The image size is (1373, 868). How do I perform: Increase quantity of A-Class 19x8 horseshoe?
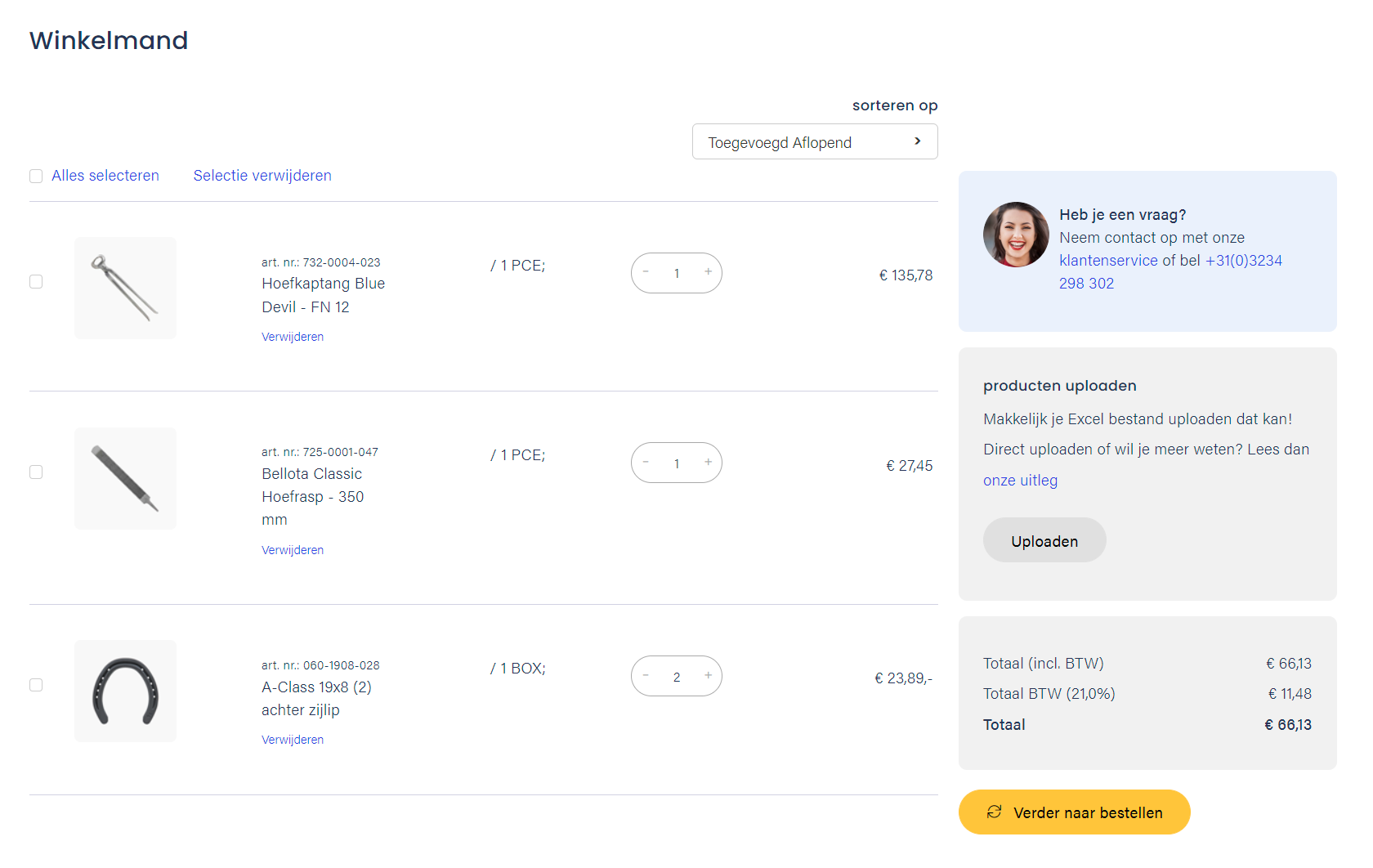click(708, 676)
